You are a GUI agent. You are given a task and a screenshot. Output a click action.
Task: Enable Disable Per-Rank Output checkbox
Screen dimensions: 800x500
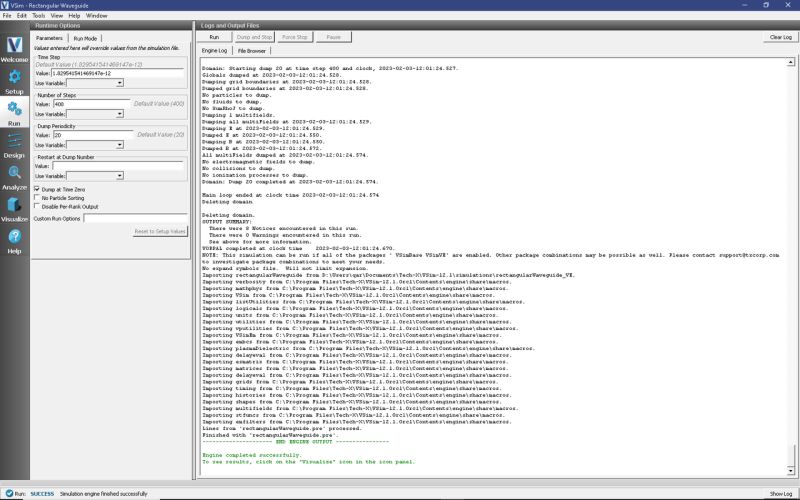click(x=37, y=206)
